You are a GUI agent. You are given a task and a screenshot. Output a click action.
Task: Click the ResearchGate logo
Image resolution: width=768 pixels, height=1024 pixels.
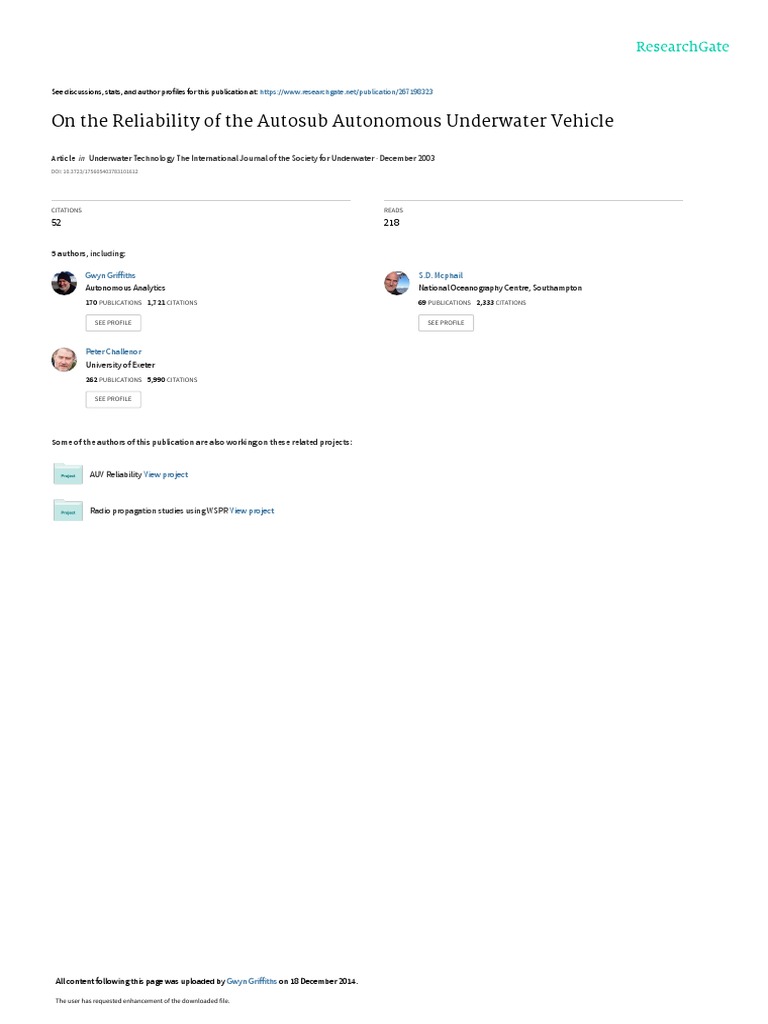pyautogui.click(x=682, y=47)
